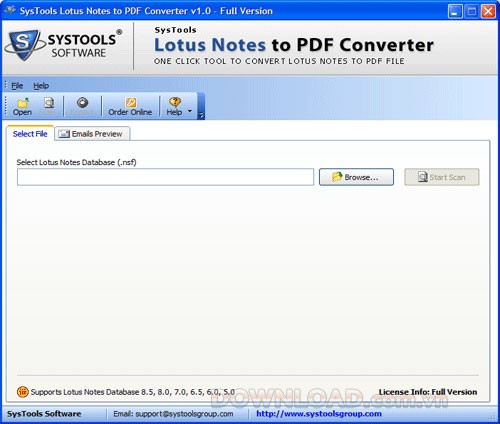Click the application icon in the title bar
500x424 pixels.
tap(10, 11)
